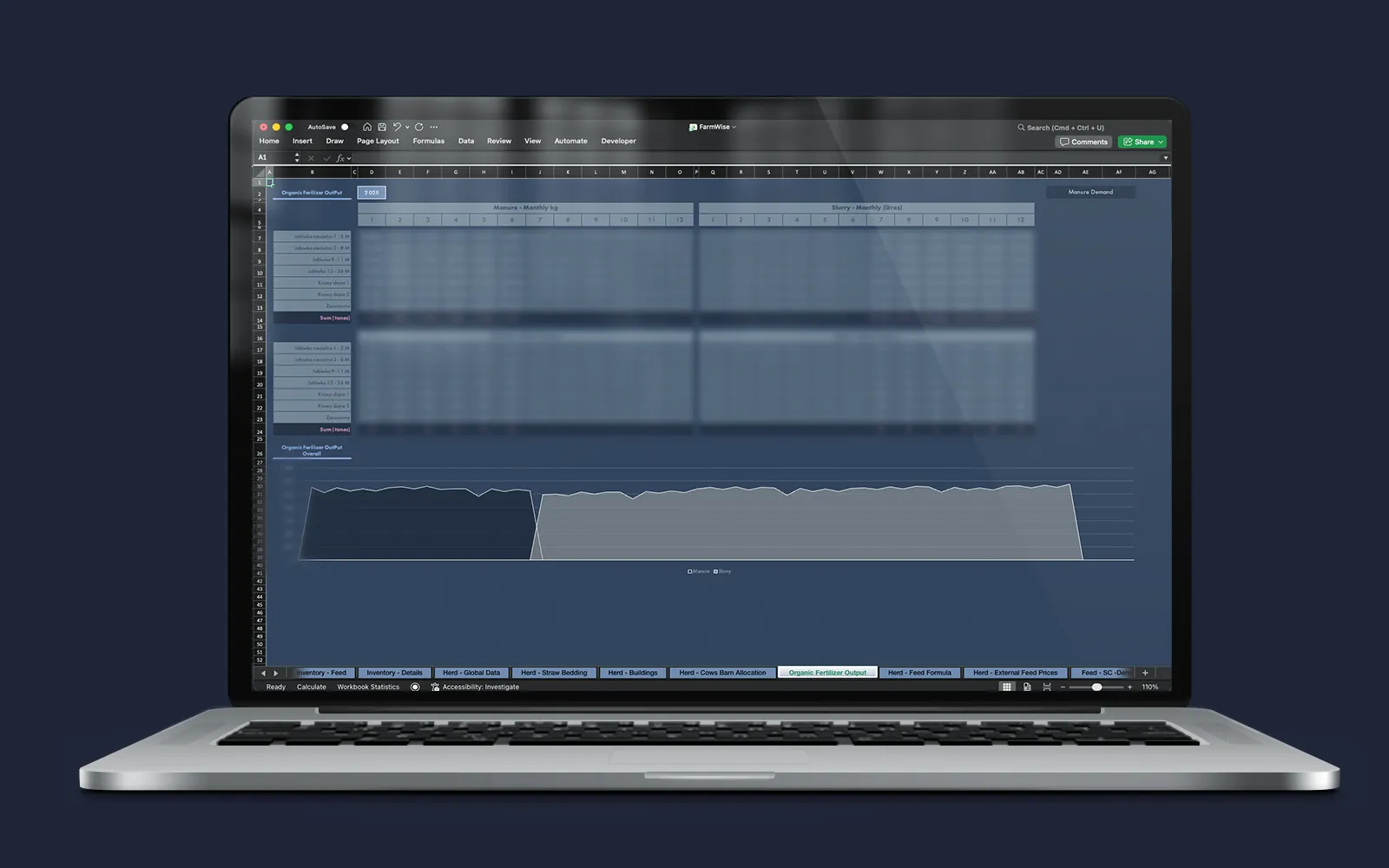This screenshot has height=868, width=1389.
Task: Select row 14 header
Action: click(259, 320)
